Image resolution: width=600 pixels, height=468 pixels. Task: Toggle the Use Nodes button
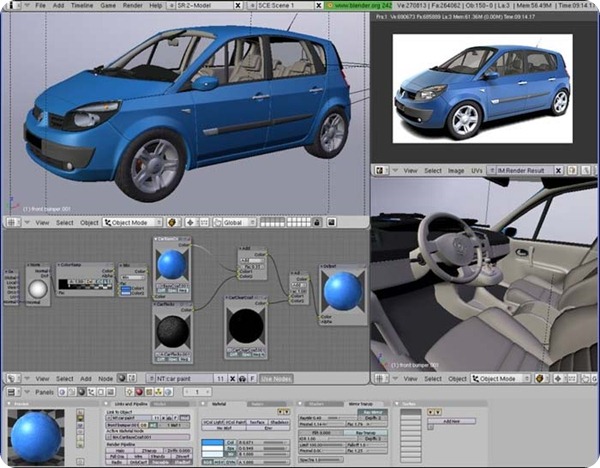pos(276,378)
